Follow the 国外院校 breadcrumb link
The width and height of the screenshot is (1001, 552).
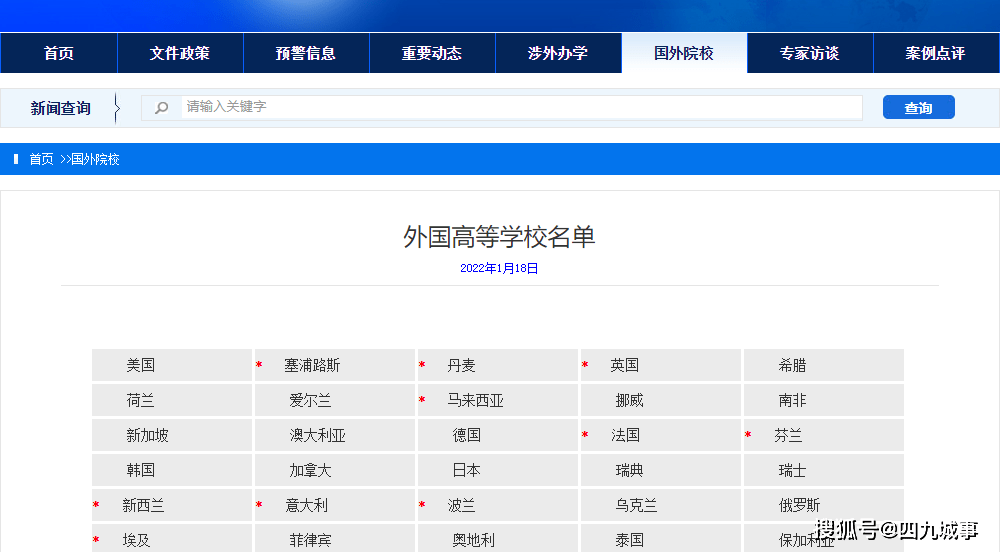(95, 159)
